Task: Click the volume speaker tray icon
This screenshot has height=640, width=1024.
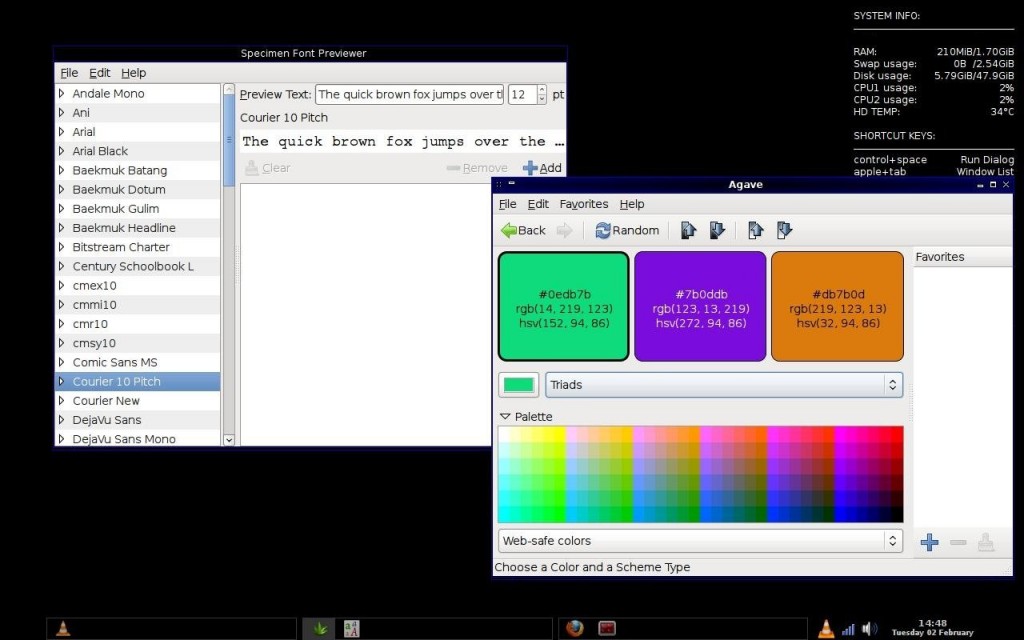Action: tap(869, 629)
